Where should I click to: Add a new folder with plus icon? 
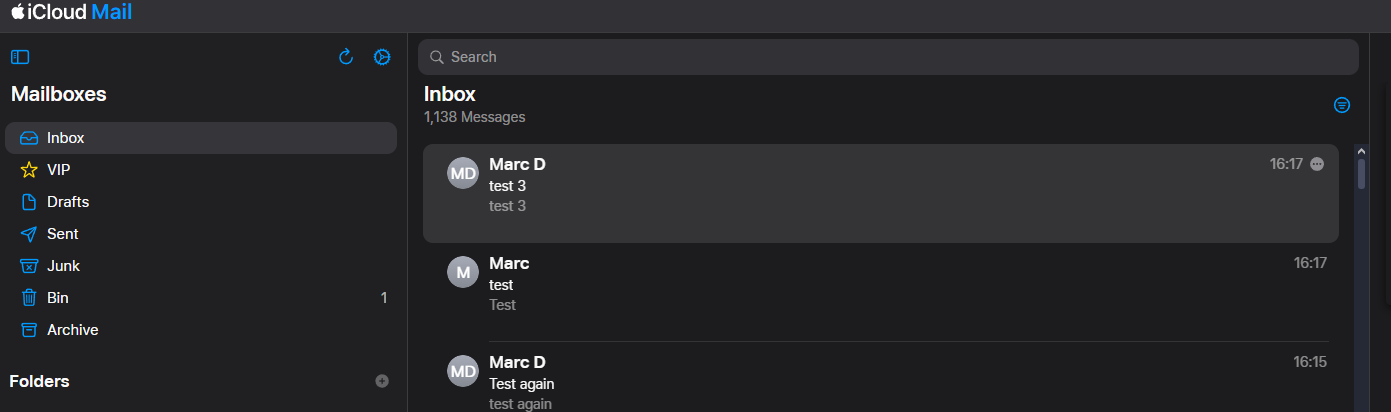pyautogui.click(x=382, y=381)
